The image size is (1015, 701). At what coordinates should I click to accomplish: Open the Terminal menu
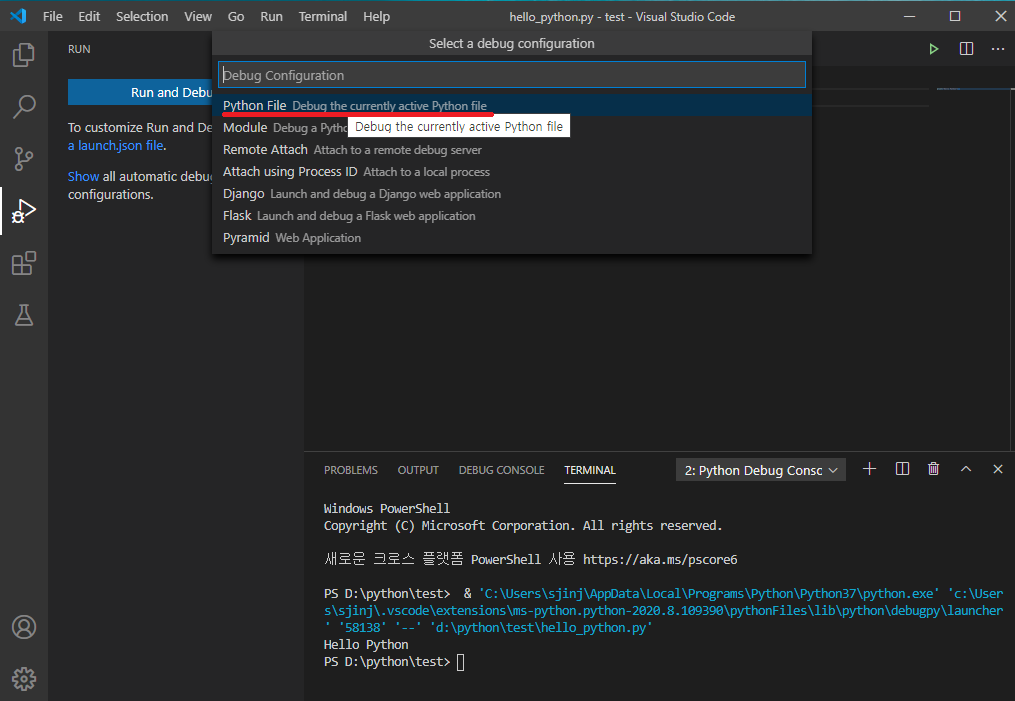click(322, 17)
